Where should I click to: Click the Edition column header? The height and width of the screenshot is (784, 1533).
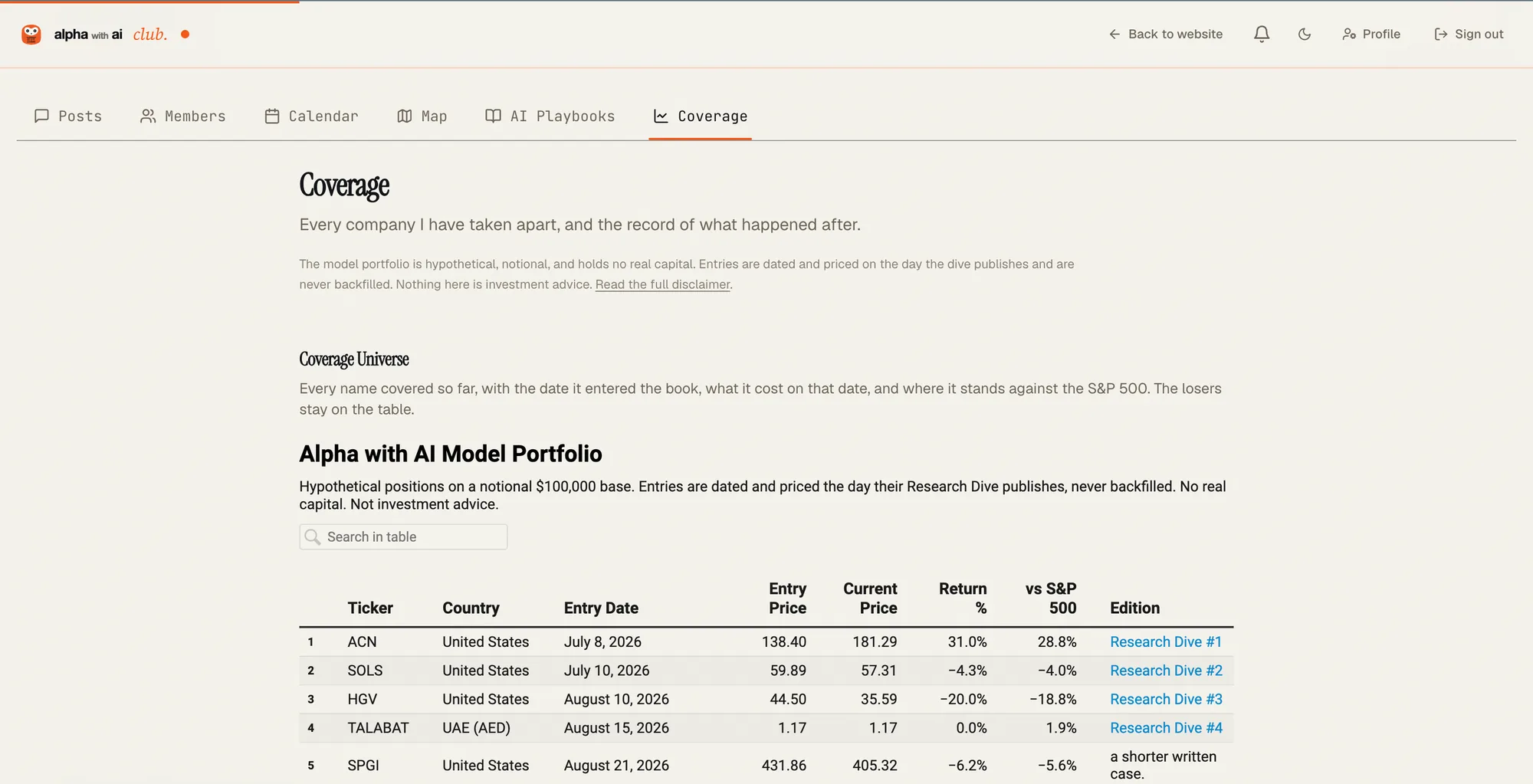click(1134, 608)
